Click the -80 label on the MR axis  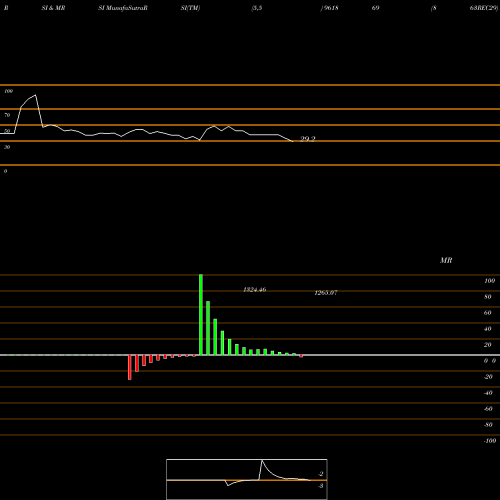(488, 425)
